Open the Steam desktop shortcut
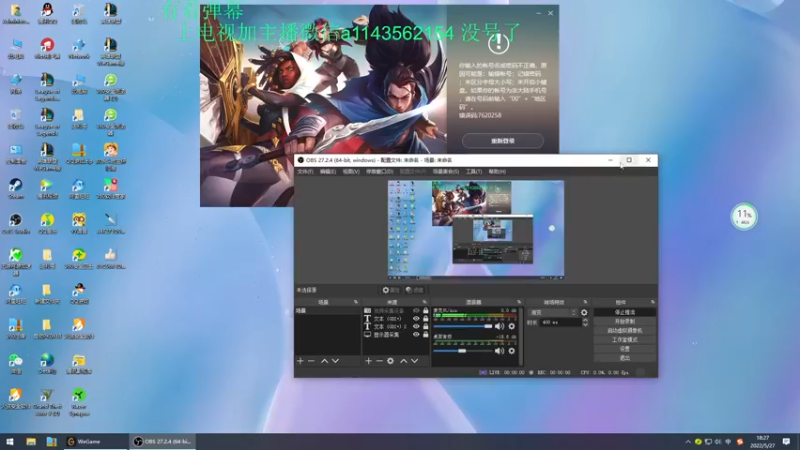The height and width of the screenshot is (450, 800). pos(16,188)
